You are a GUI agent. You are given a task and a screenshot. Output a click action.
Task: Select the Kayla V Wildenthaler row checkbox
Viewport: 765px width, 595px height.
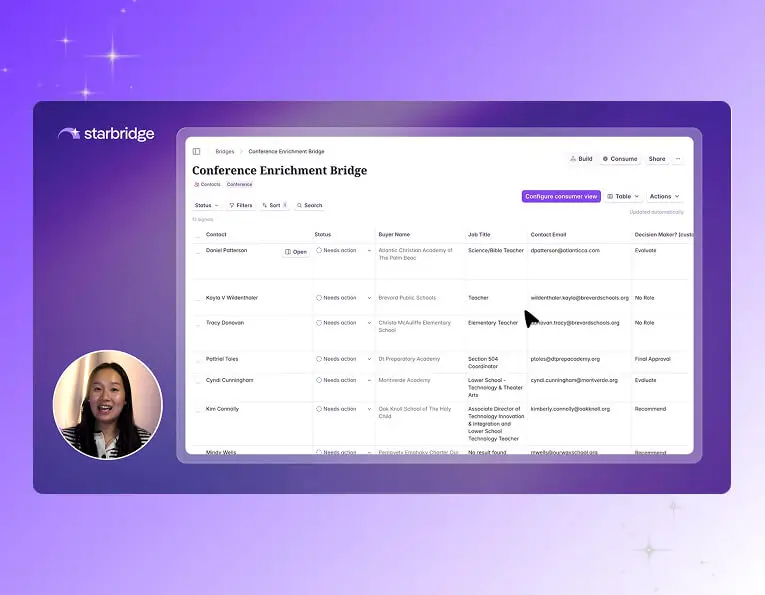(198, 299)
